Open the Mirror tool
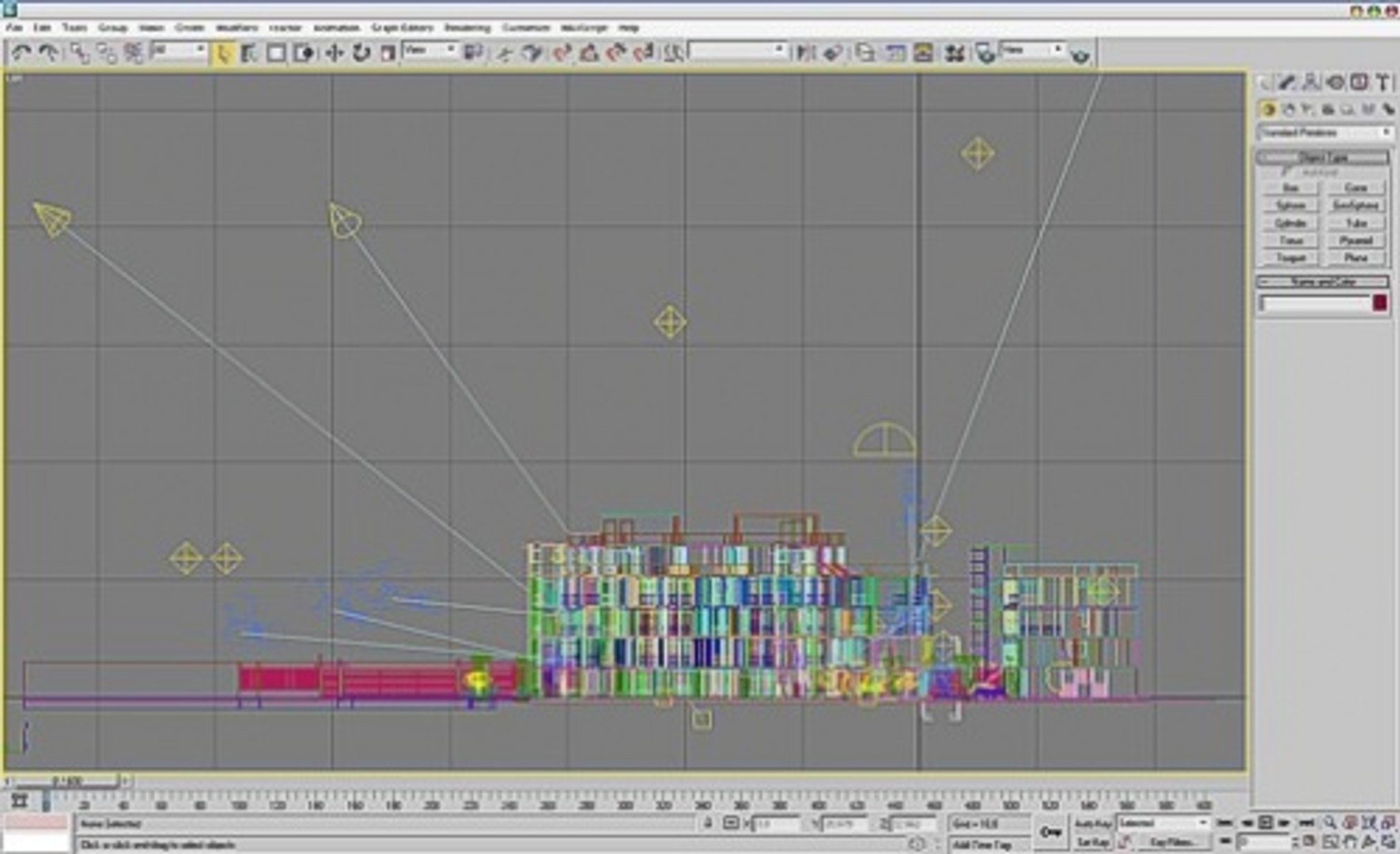Screen dimensions: 1400x854 pos(805,53)
